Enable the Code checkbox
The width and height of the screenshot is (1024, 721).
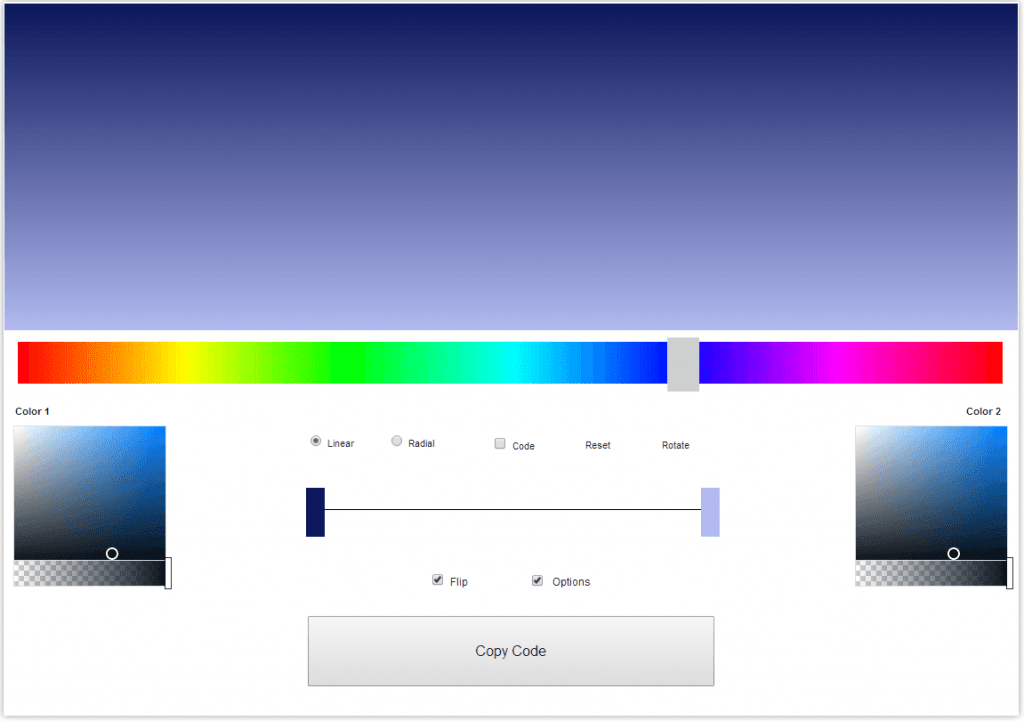[x=499, y=442]
